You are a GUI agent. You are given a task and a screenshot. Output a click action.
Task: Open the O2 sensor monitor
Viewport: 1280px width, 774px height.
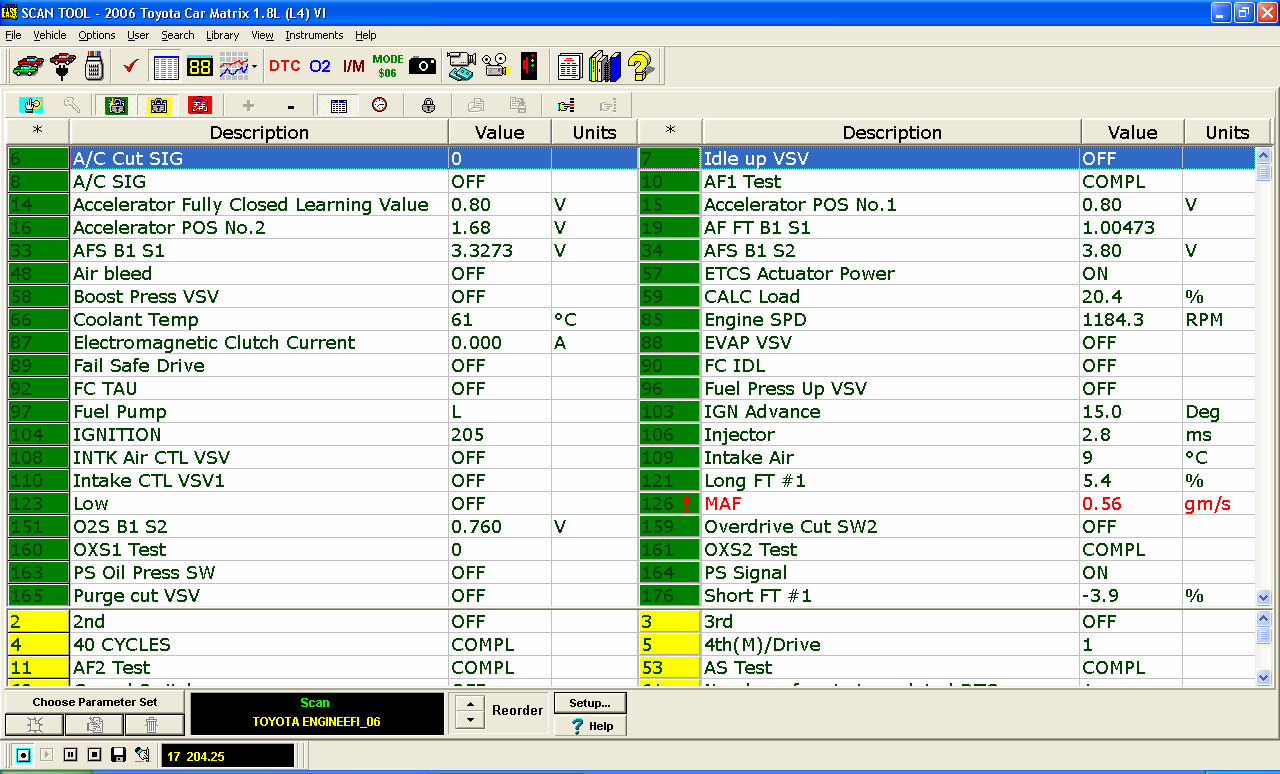coord(320,66)
